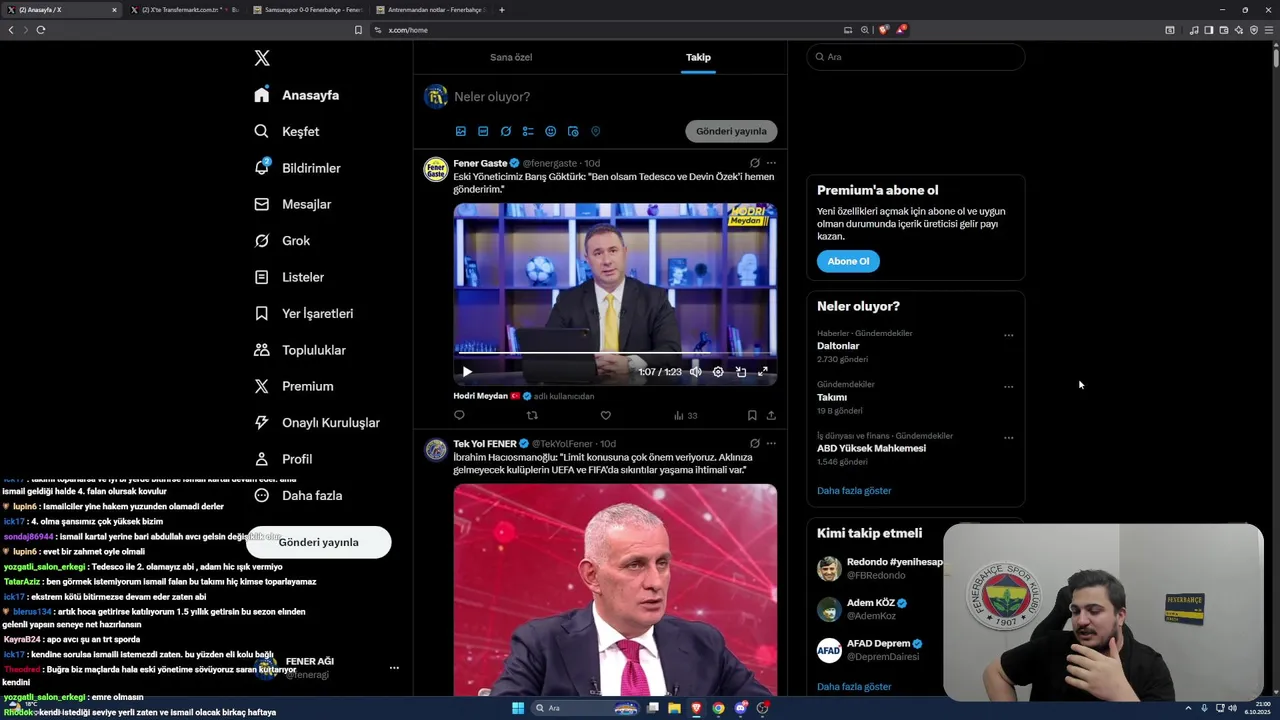Add media image to post
Screen dimensions: 1280x720
point(461,131)
